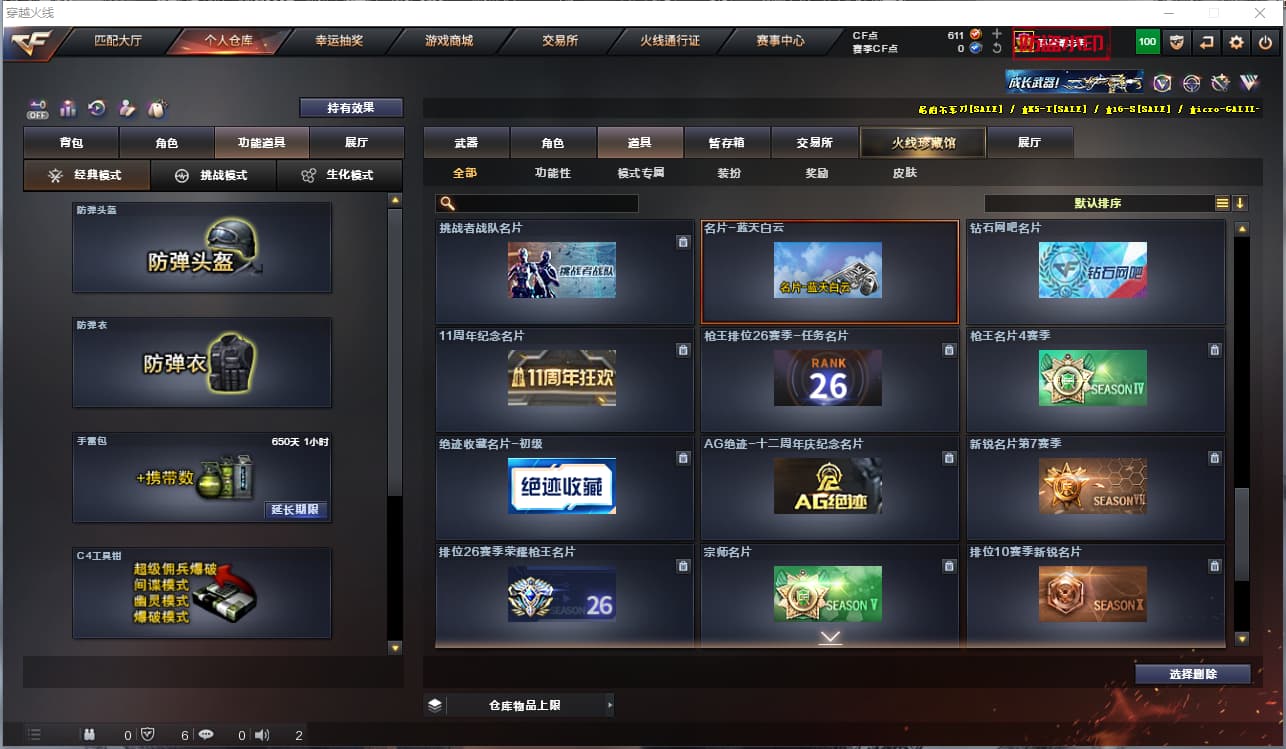The image size is (1286, 749).
Task: Open 游戏商城 in top navigation
Action: 449,41
